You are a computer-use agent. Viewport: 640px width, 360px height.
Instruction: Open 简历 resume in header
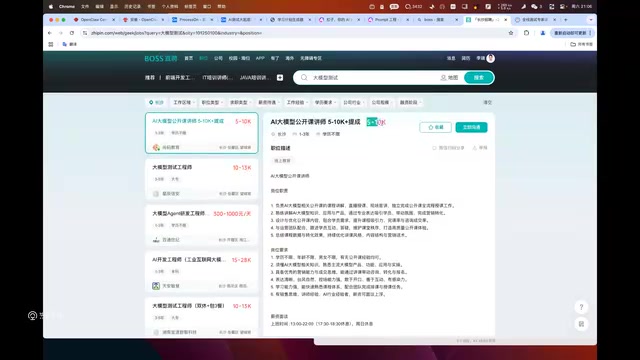[x=466, y=58]
